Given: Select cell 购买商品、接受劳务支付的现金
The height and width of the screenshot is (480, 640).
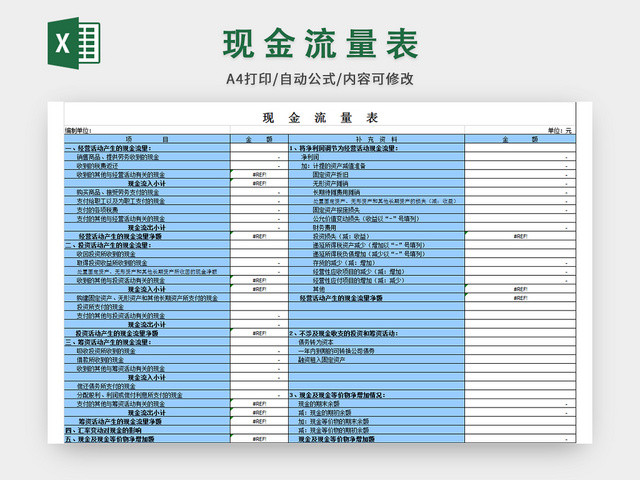Looking at the screenshot, I should click(x=147, y=192).
